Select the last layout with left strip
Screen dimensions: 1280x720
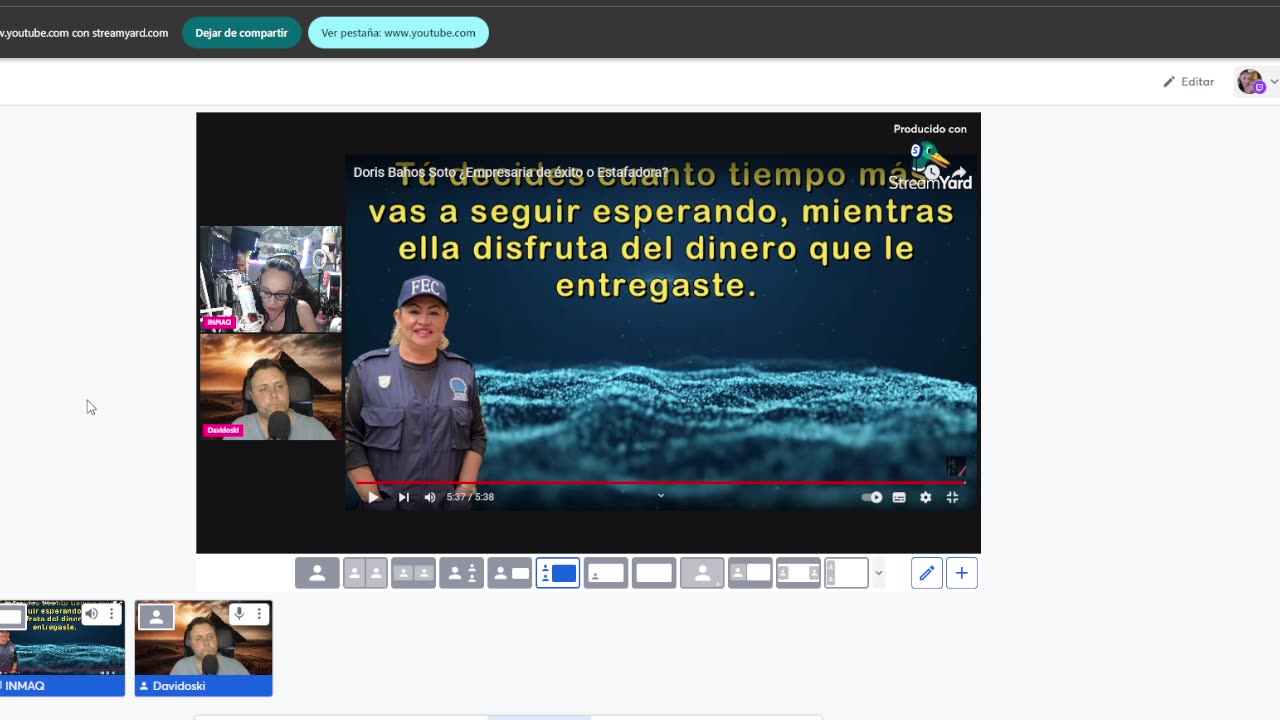846,573
